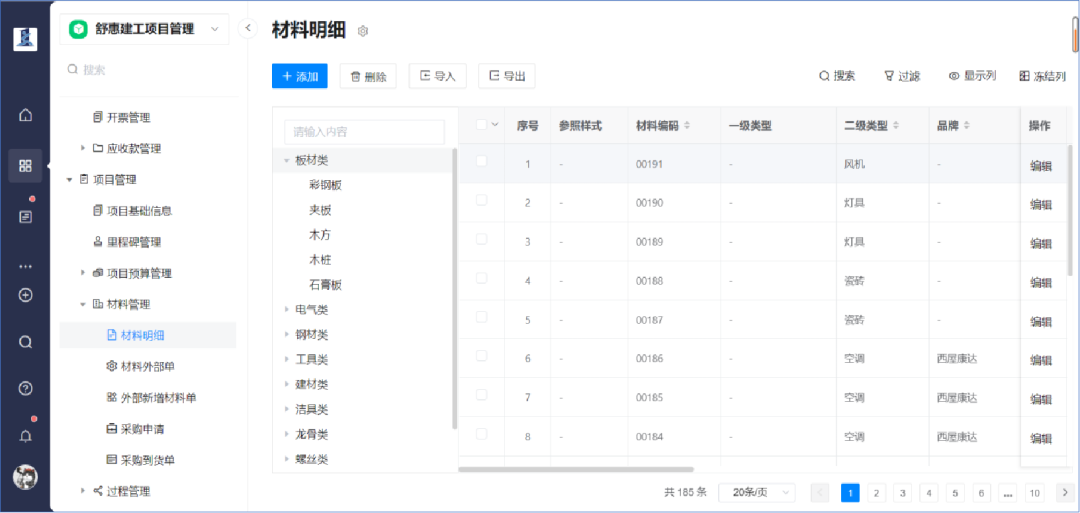Click the 导入 button
This screenshot has height=513, width=1080.
coord(438,76)
